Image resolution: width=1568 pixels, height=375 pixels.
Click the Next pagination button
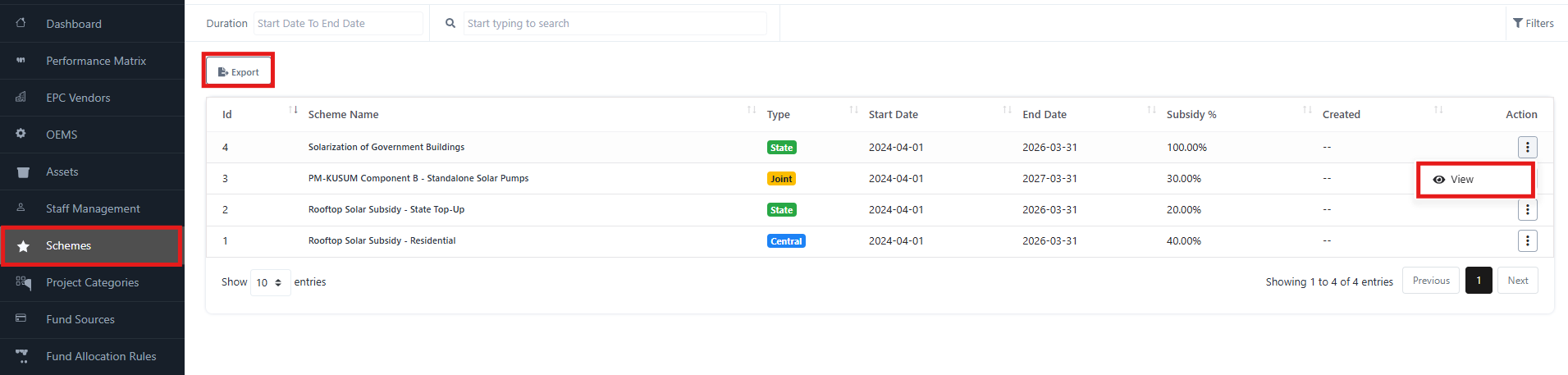pos(1517,281)
